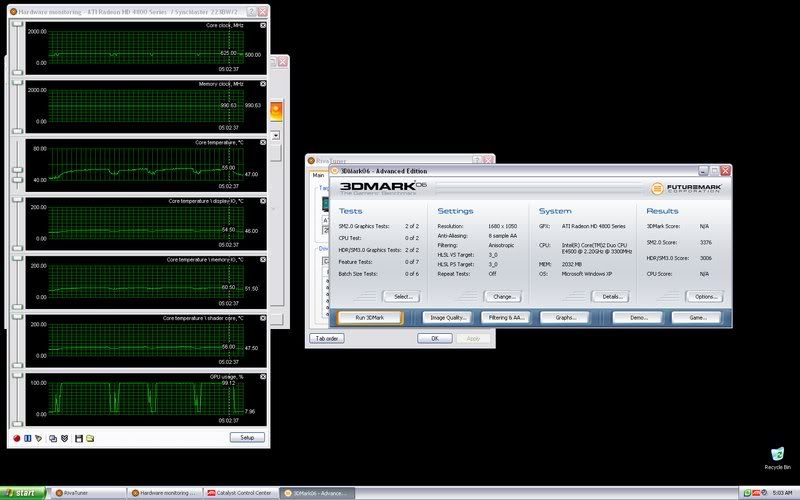Click the red ATI system tray icon
Image resolution: width=800 pixels, height=500 pixels.
756,493
